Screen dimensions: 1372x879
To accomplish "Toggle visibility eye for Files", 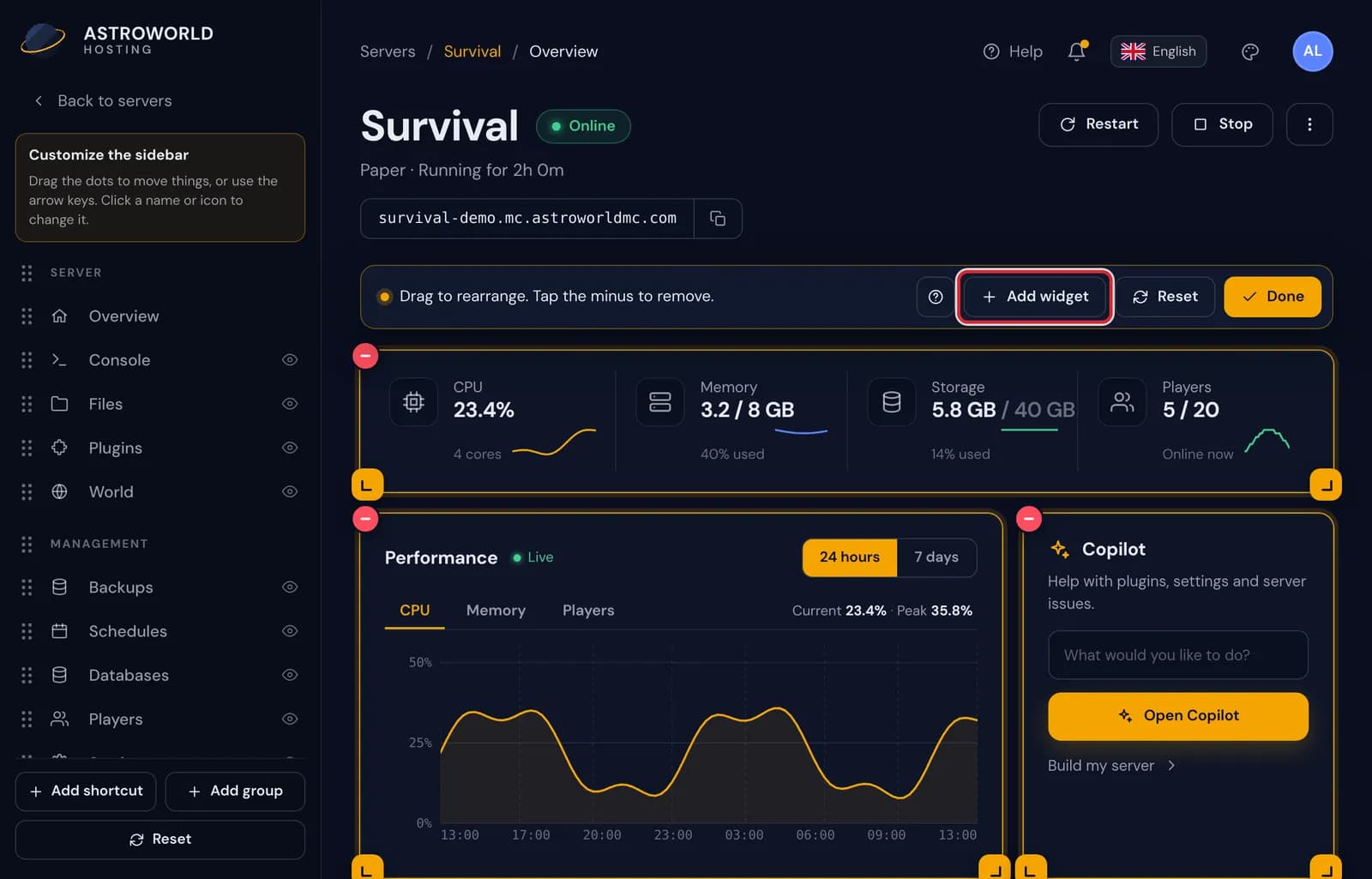I will [290, 404].
